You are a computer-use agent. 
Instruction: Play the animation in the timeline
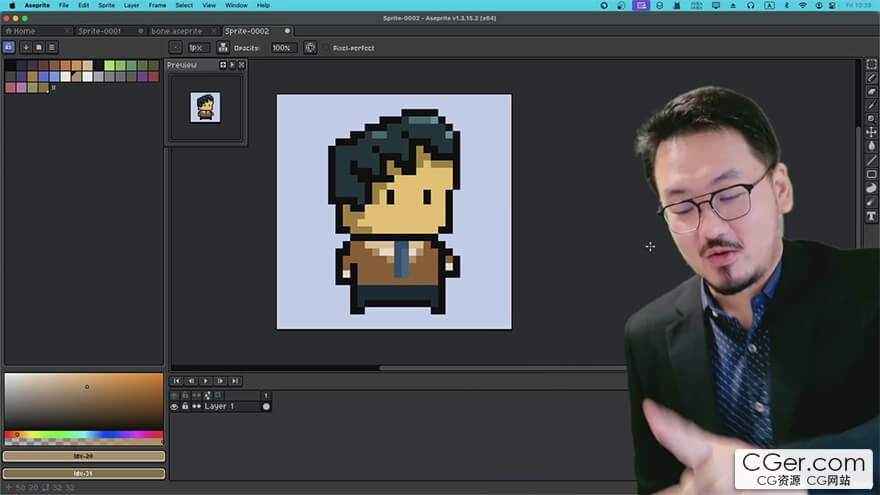[x=206, y=381]
